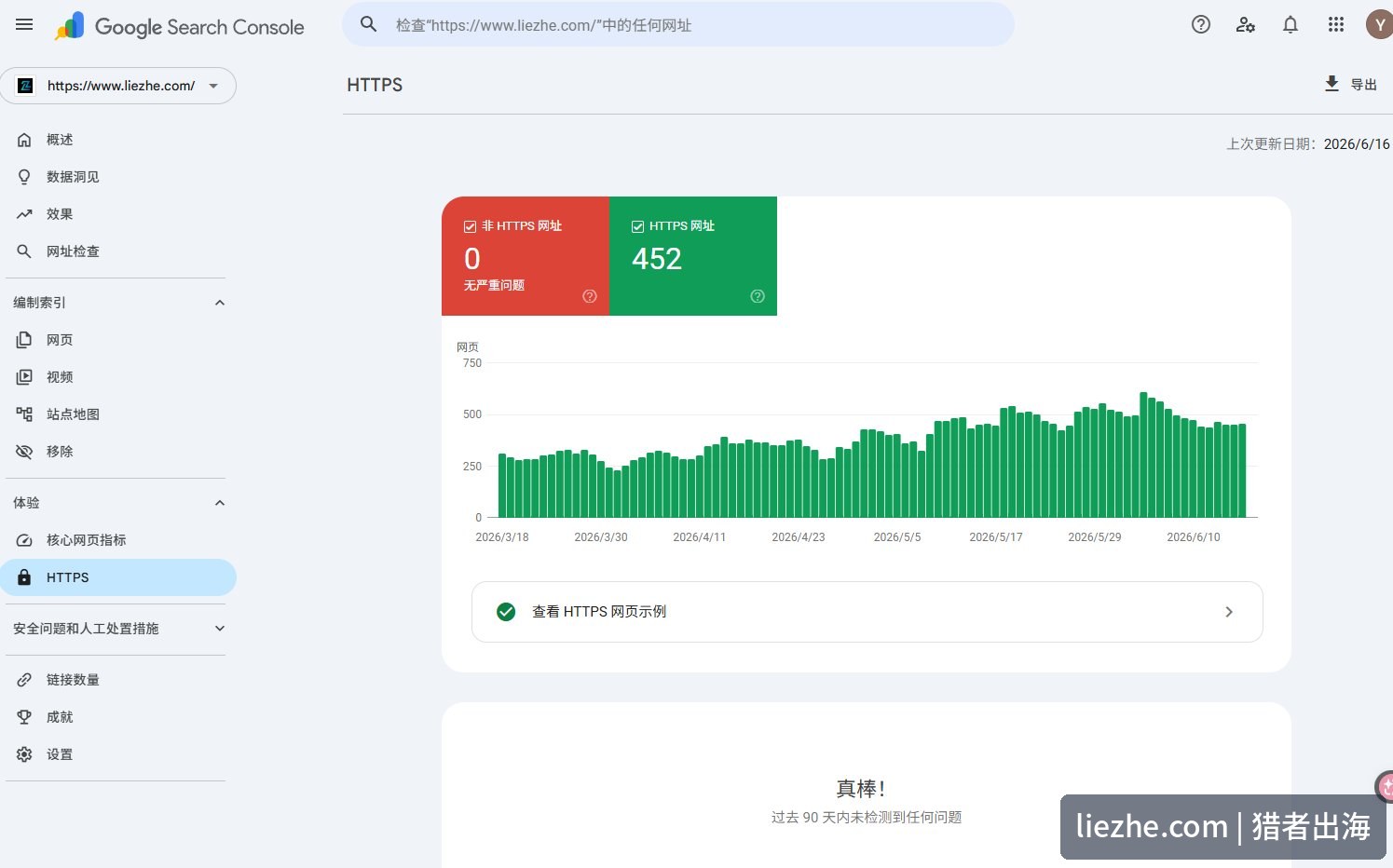Click the 效果 trend icon

tap(24, 214)
